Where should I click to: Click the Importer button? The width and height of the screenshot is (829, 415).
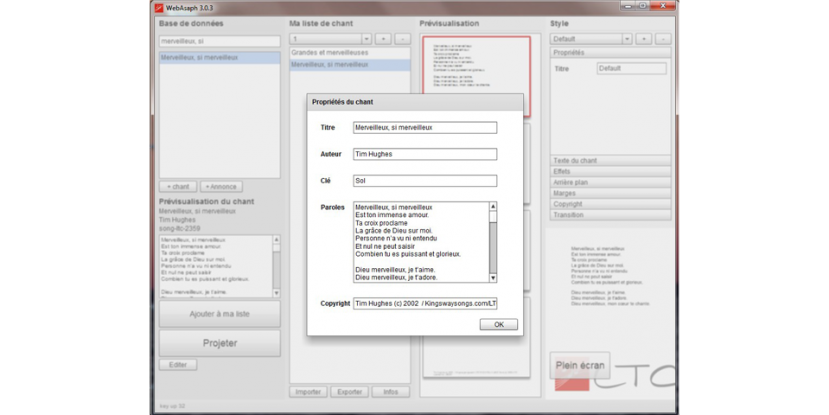click(308, 392)
